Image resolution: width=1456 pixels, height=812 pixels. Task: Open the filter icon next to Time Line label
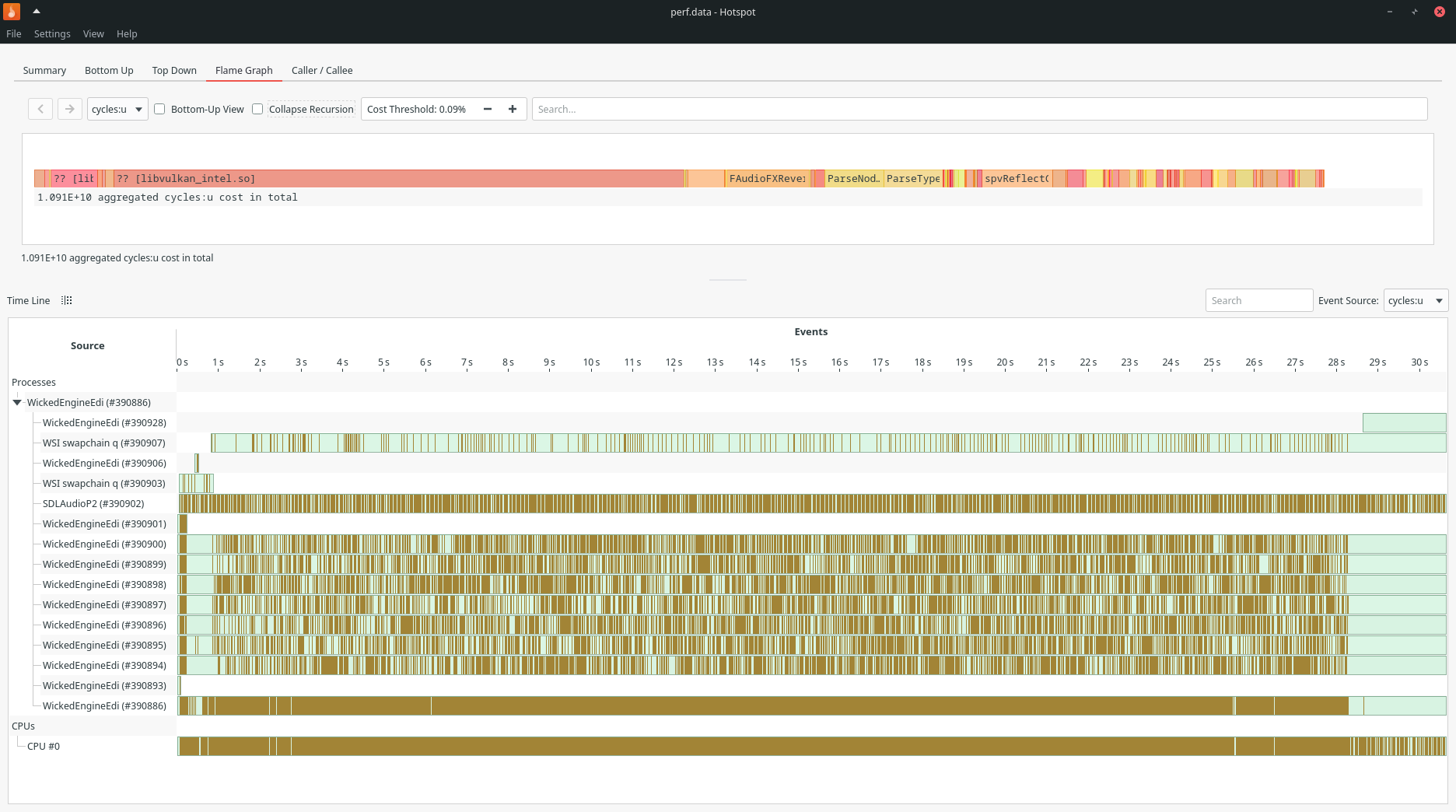coord(66,300)
